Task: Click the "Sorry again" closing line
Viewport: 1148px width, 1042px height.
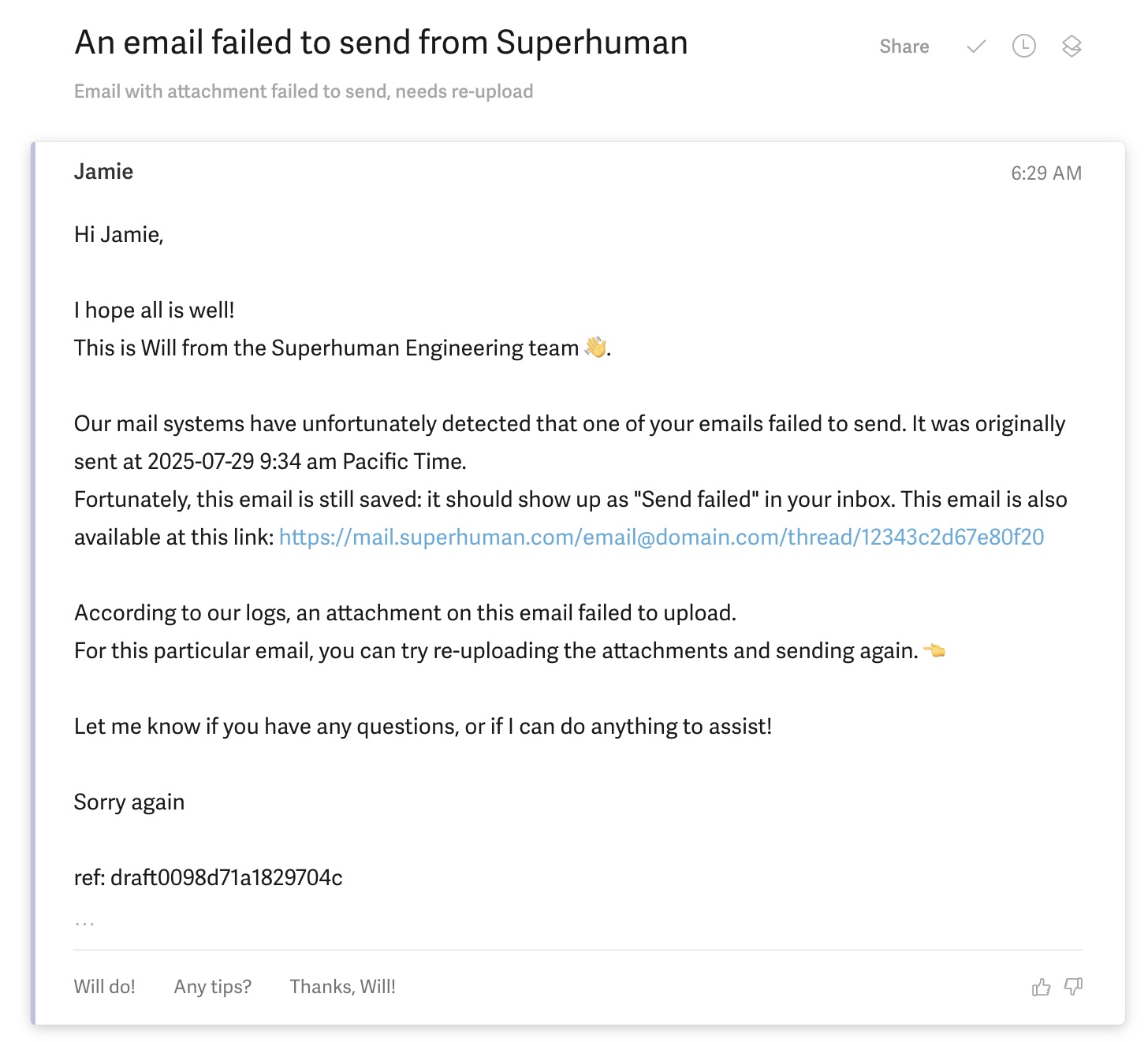Action: coord(129,802)
